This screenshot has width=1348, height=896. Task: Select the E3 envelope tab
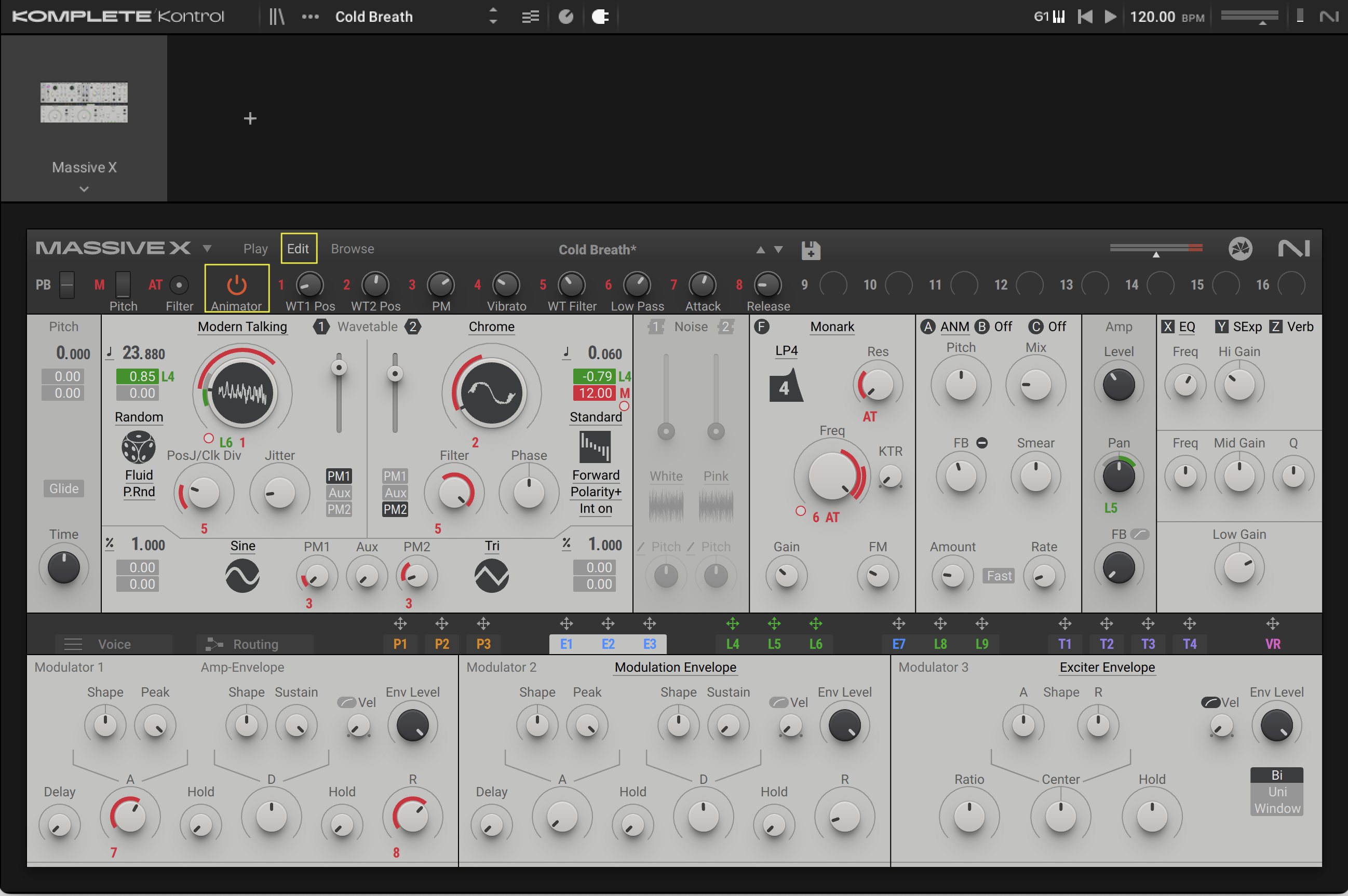[x=650, y=644]
